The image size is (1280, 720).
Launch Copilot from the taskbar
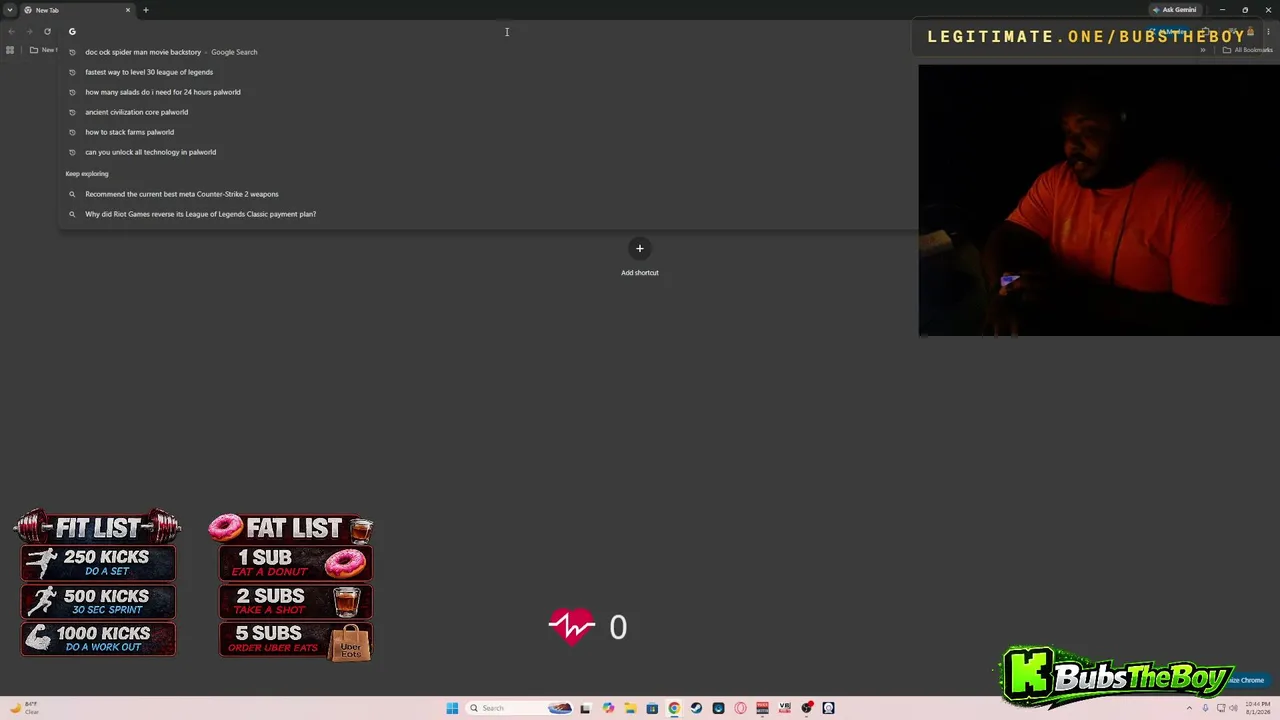[x=608, y=708]
